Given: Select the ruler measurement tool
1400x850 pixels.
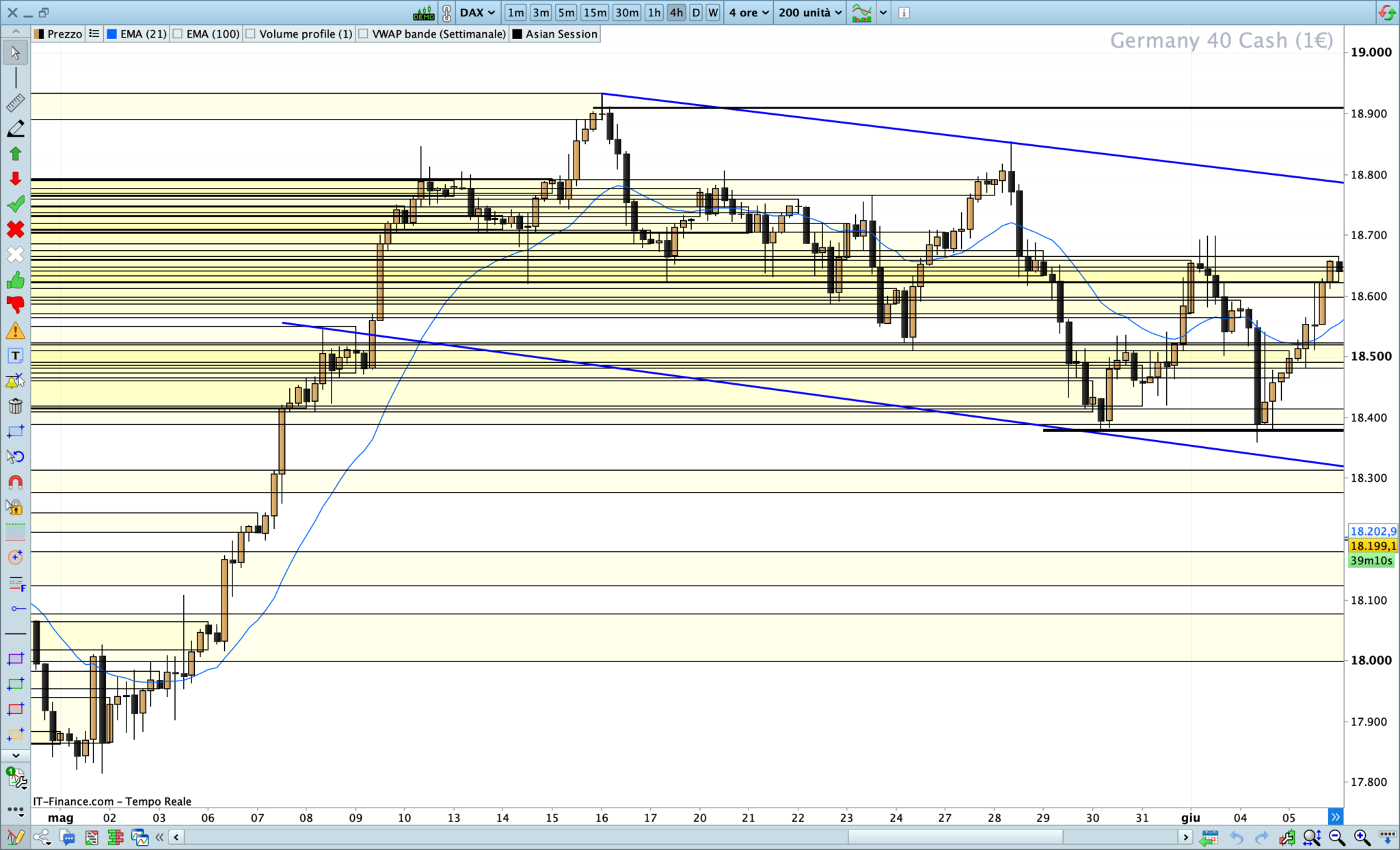Looking at the screenshot, I should point(15,103).
